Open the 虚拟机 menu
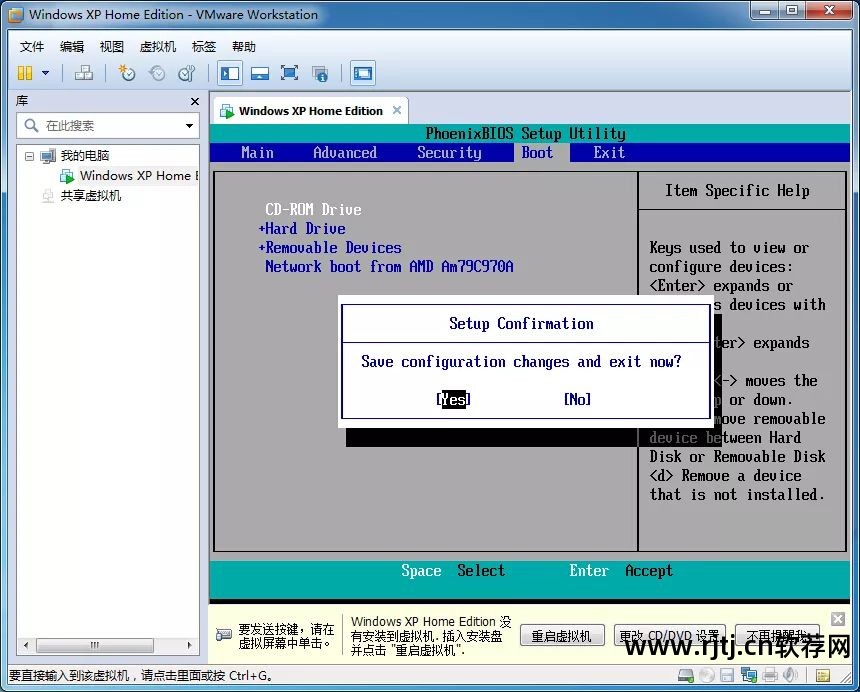 (158, 47)
